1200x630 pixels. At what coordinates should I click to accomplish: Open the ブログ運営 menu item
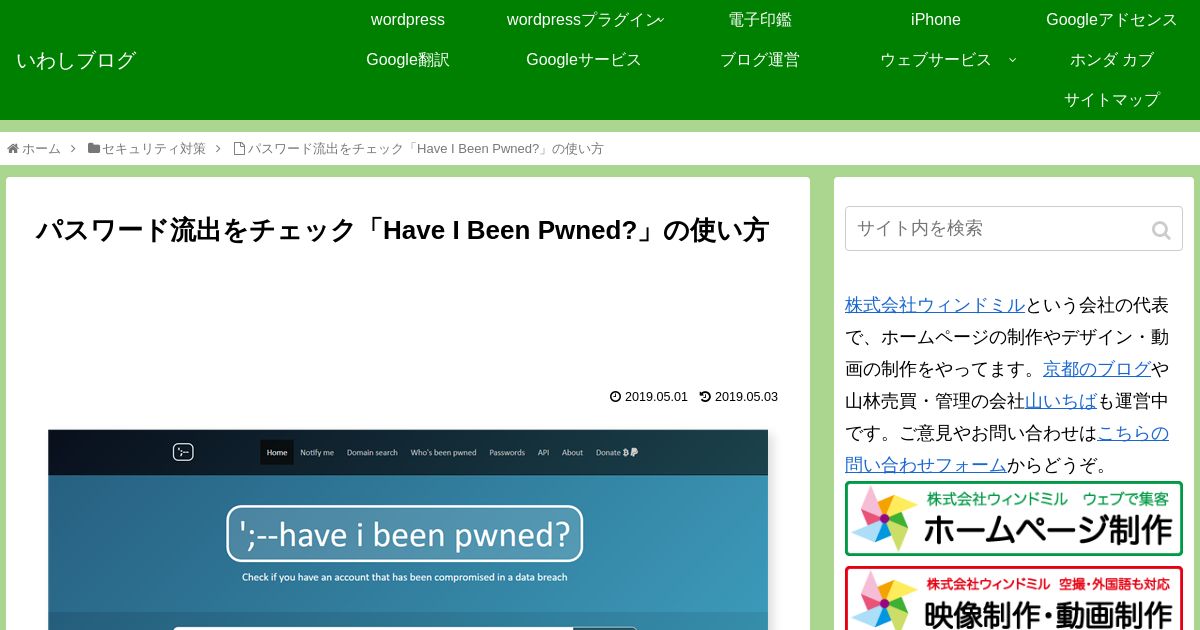pyautogui.click(x=760, y=60)
